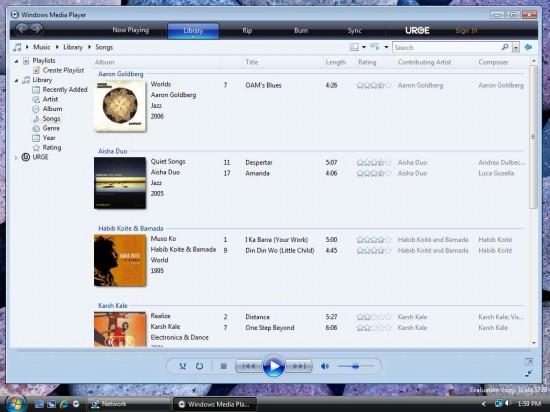
Task: Click the Play button
Action: pyautogui.click(x=274, y=366)
